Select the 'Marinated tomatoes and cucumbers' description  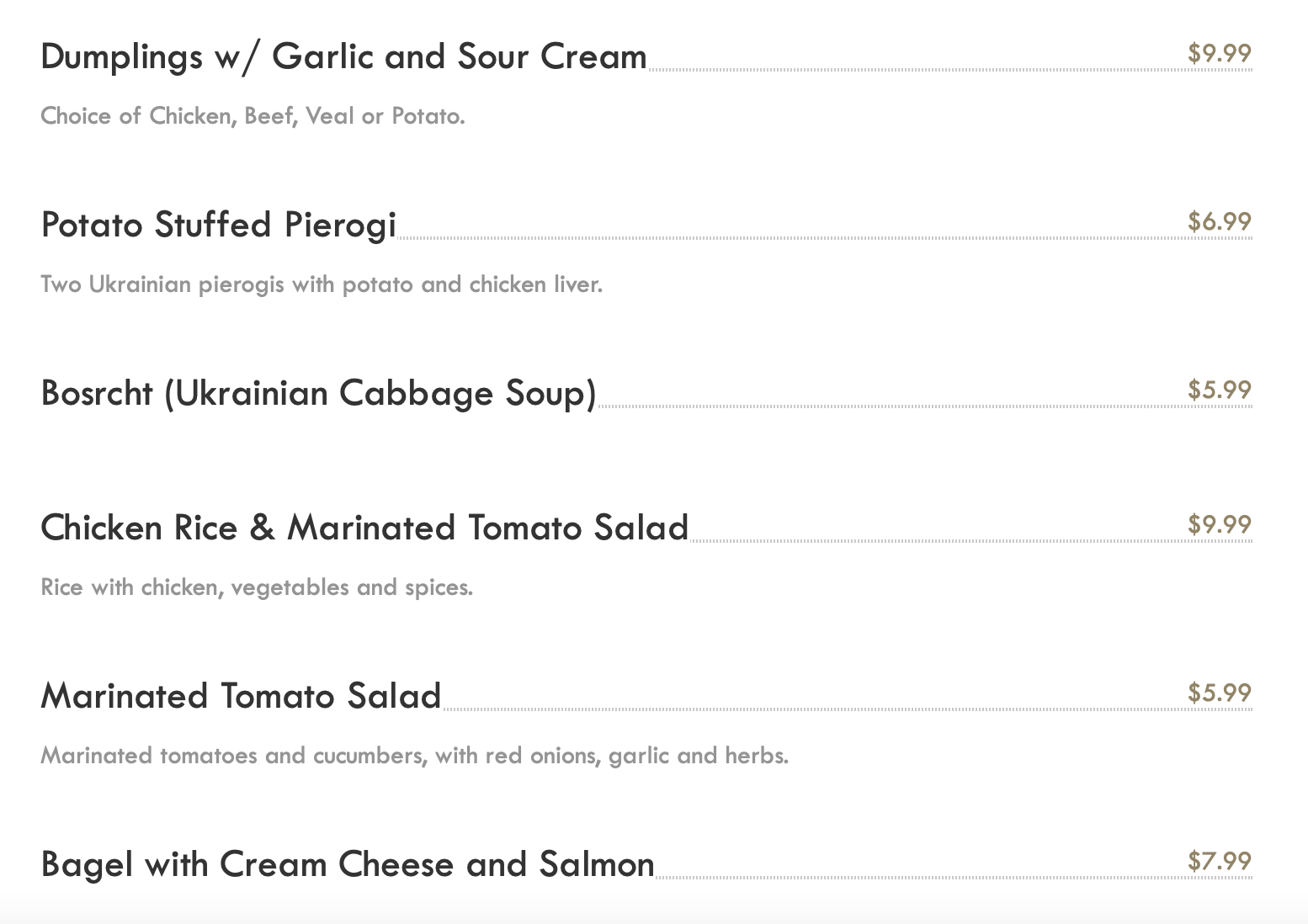(x=414, y=756)
